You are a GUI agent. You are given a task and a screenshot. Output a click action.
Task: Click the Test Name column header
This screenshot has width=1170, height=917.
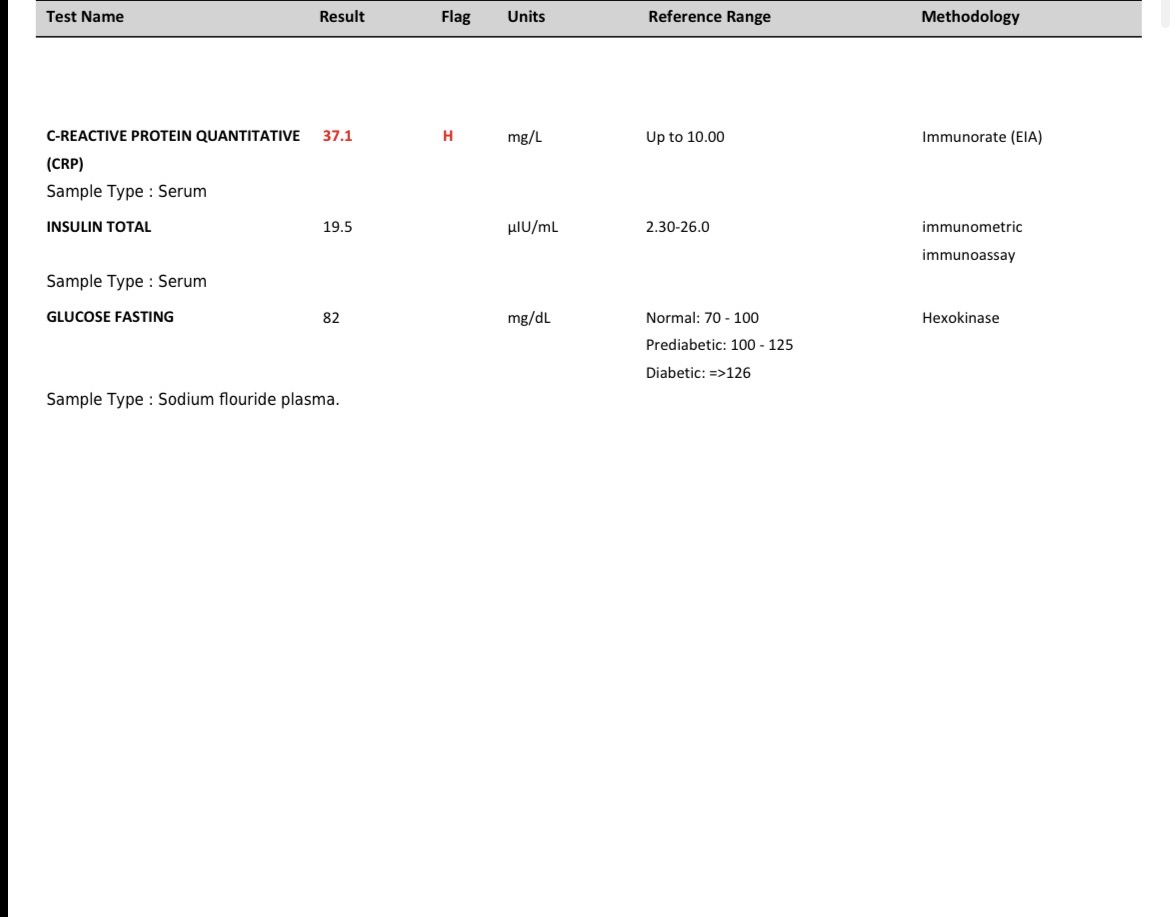tap(85, 16)
